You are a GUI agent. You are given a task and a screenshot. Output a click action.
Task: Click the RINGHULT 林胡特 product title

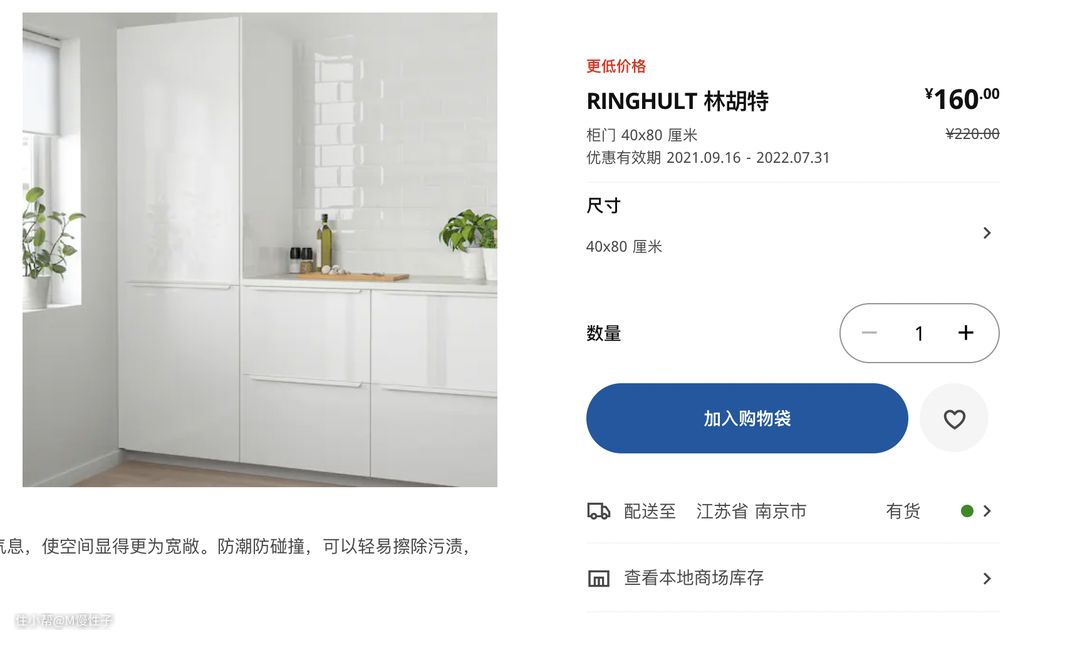tap(677, 101)
